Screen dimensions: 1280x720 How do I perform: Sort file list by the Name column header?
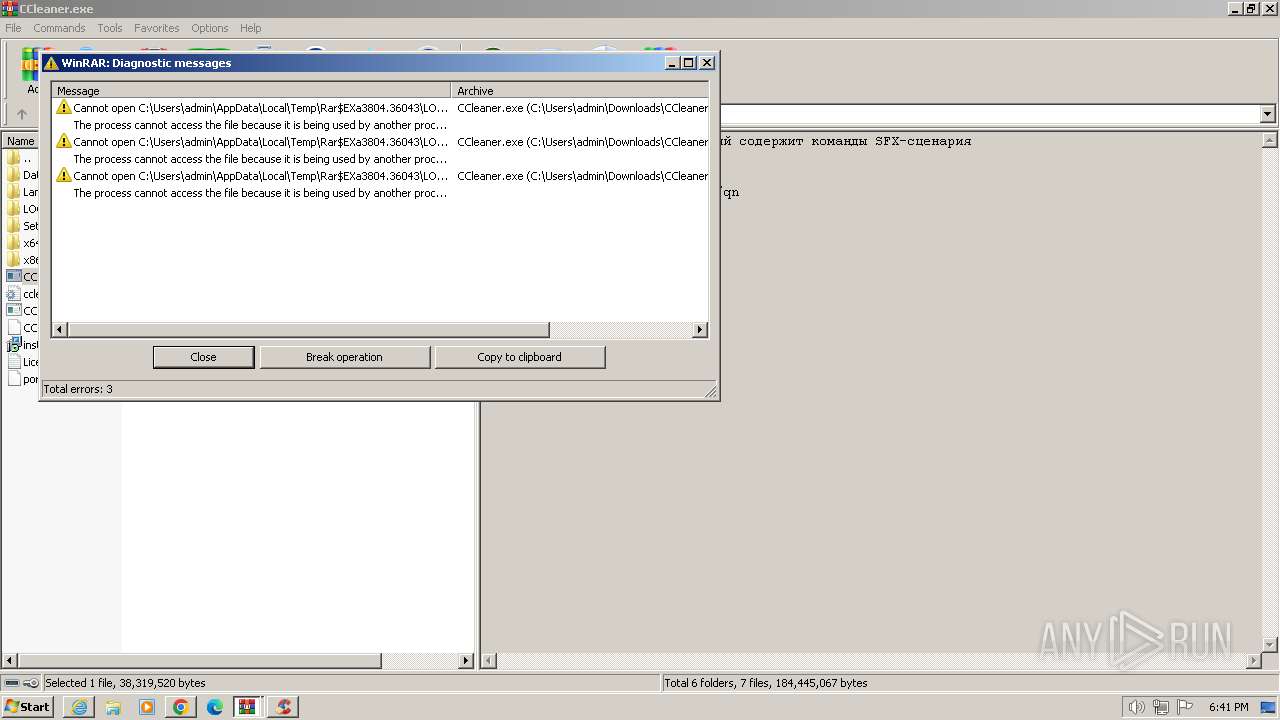click(20, 141)
